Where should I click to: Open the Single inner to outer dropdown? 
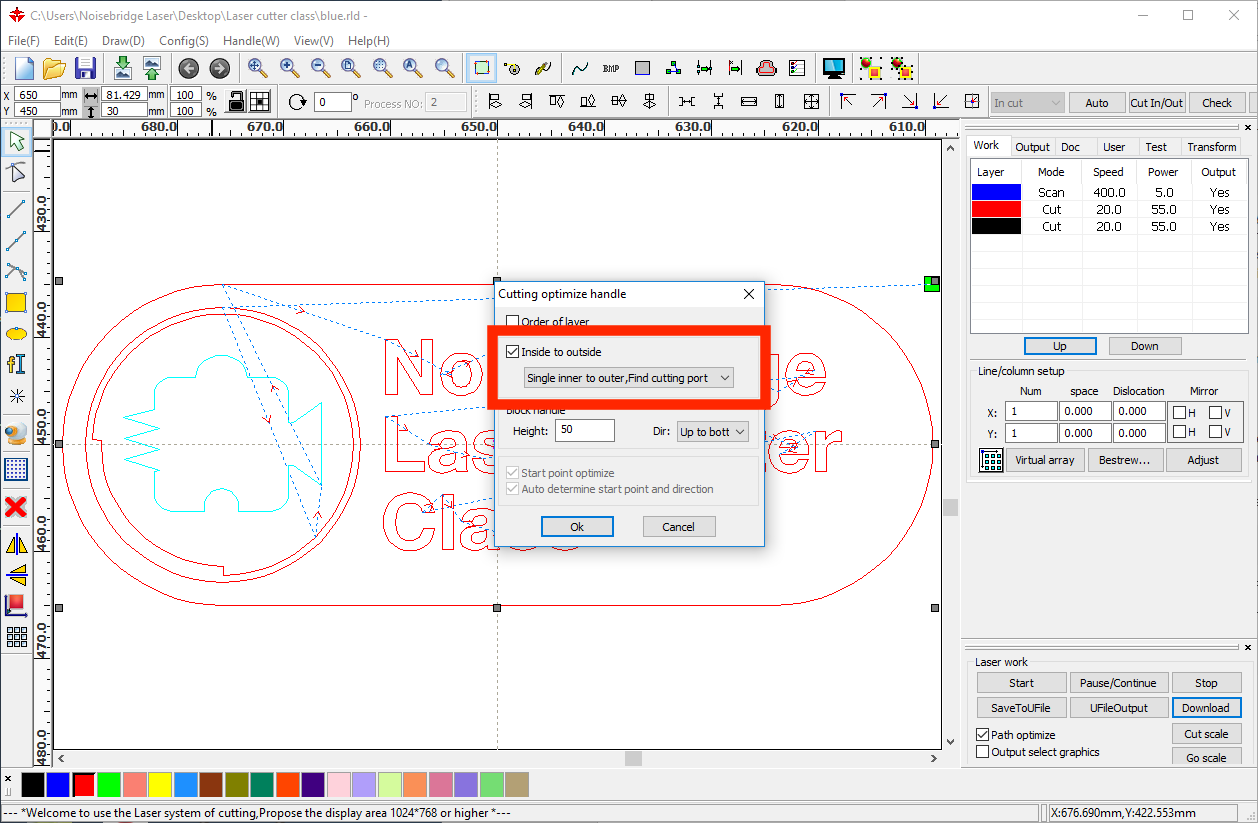[x=629, y=378]
